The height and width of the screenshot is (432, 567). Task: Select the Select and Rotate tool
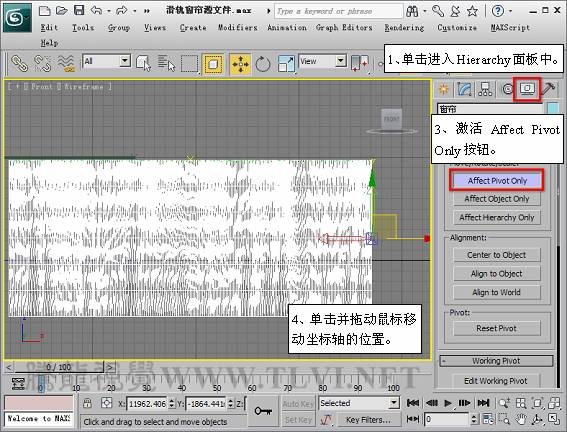pyautogui.click(x=263, y=64)
